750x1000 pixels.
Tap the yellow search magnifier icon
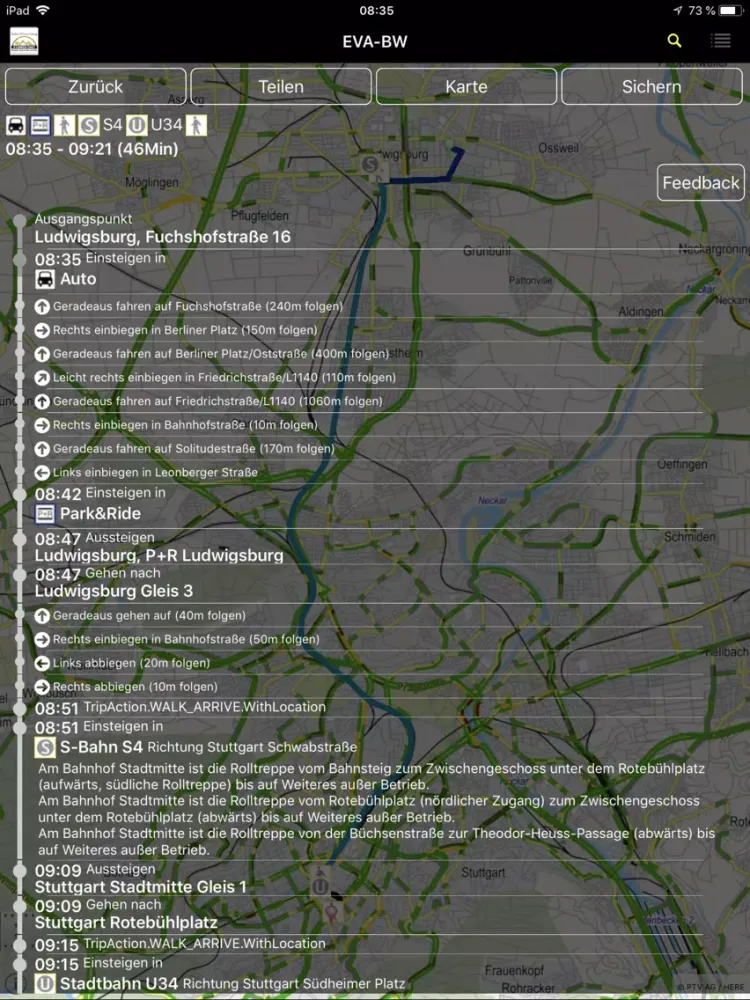click(674, 41)
